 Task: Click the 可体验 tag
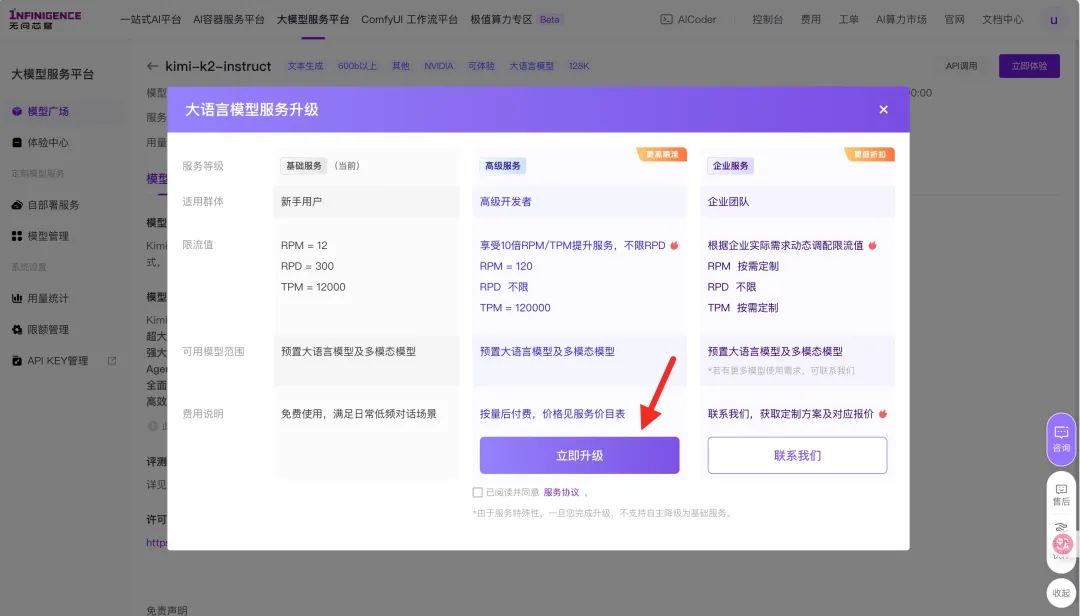481,66
